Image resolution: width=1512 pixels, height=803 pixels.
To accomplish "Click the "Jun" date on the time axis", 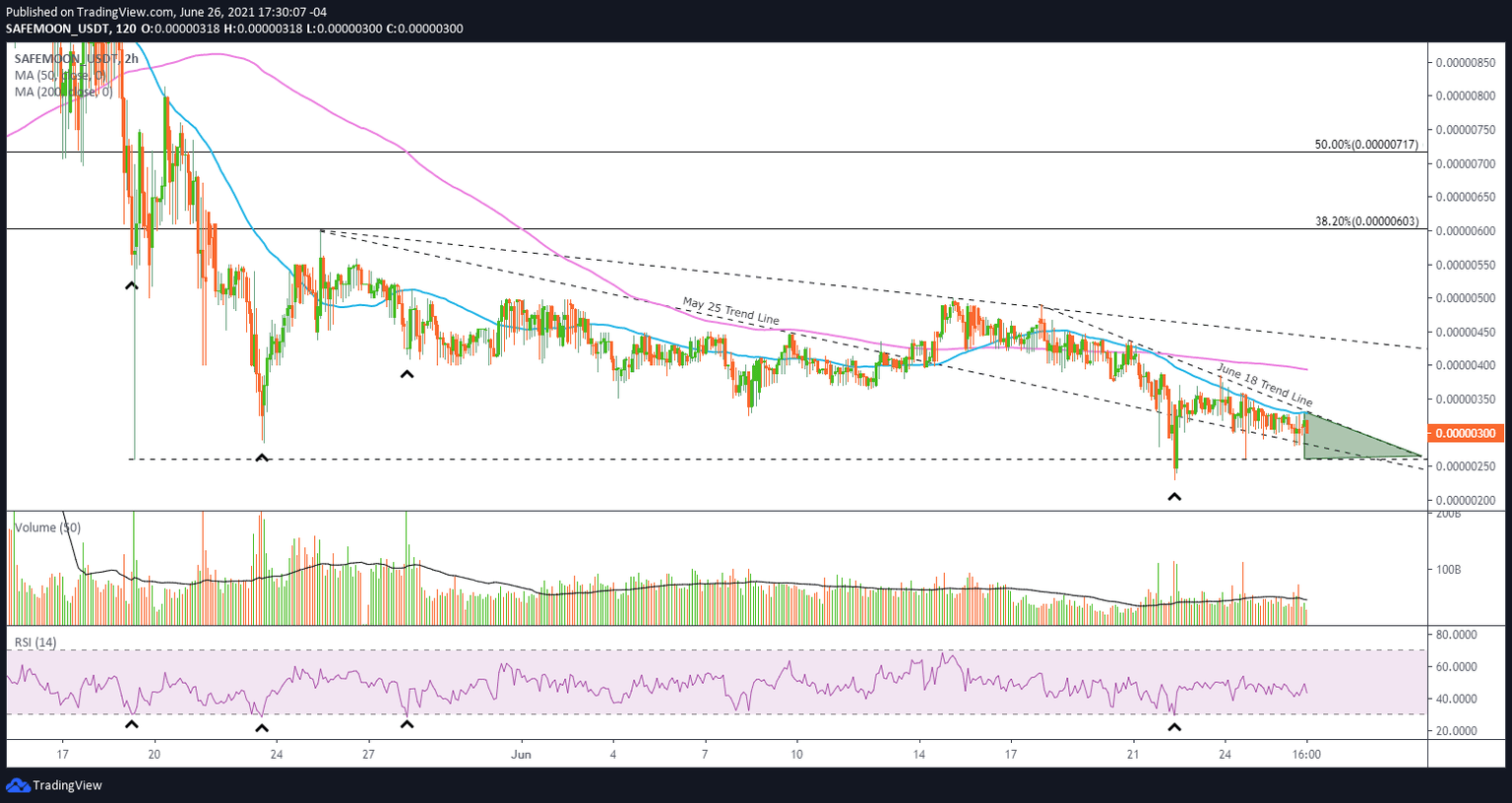I will 521,755.
